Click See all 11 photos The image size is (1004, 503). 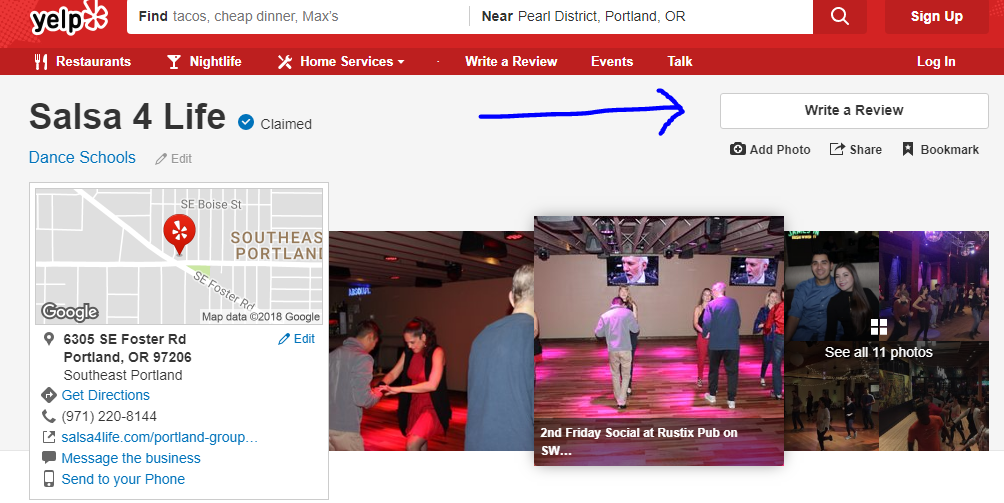coord(878,352)
